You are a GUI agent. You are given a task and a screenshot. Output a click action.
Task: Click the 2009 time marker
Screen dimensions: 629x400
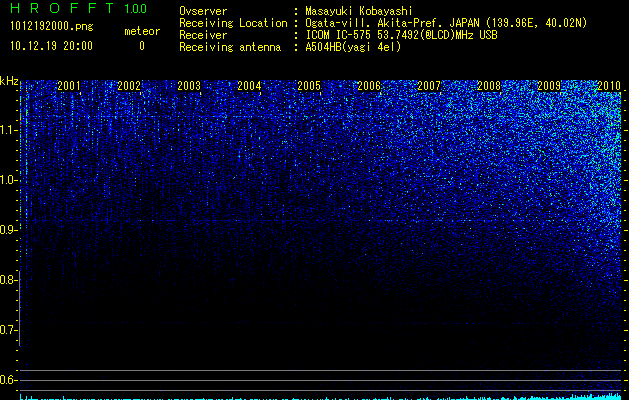[549, 85]
